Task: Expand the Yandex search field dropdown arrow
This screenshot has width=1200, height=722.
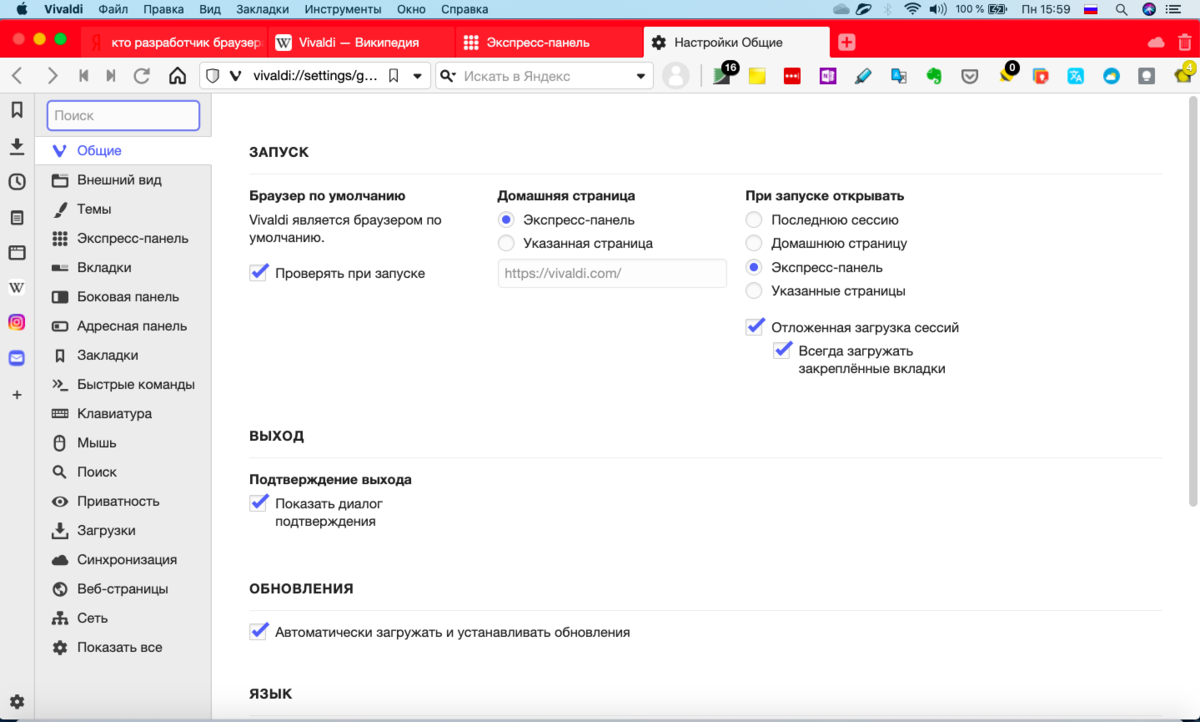Action: click(641, 76)
